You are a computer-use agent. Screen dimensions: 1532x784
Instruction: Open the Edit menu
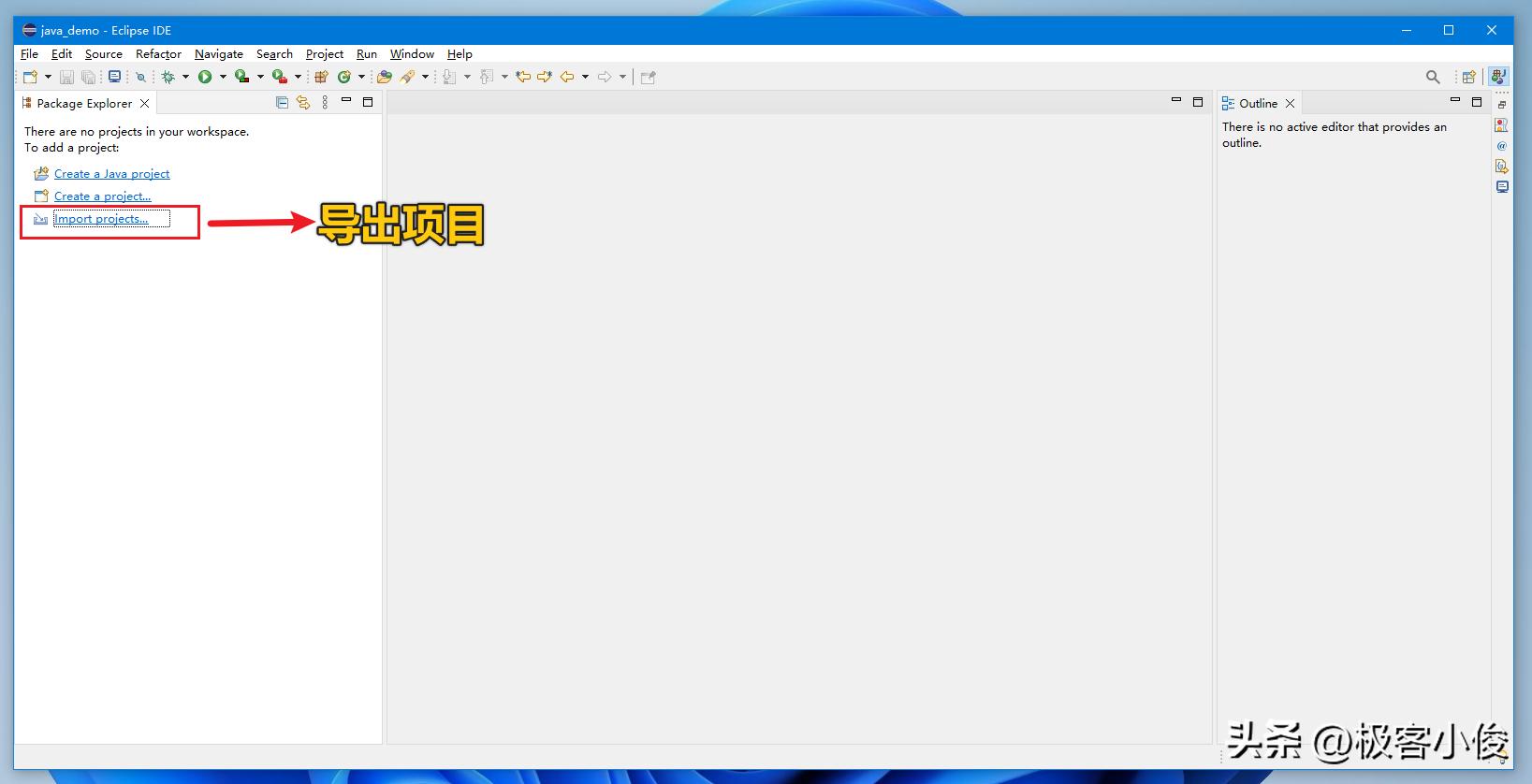(62, 54)
